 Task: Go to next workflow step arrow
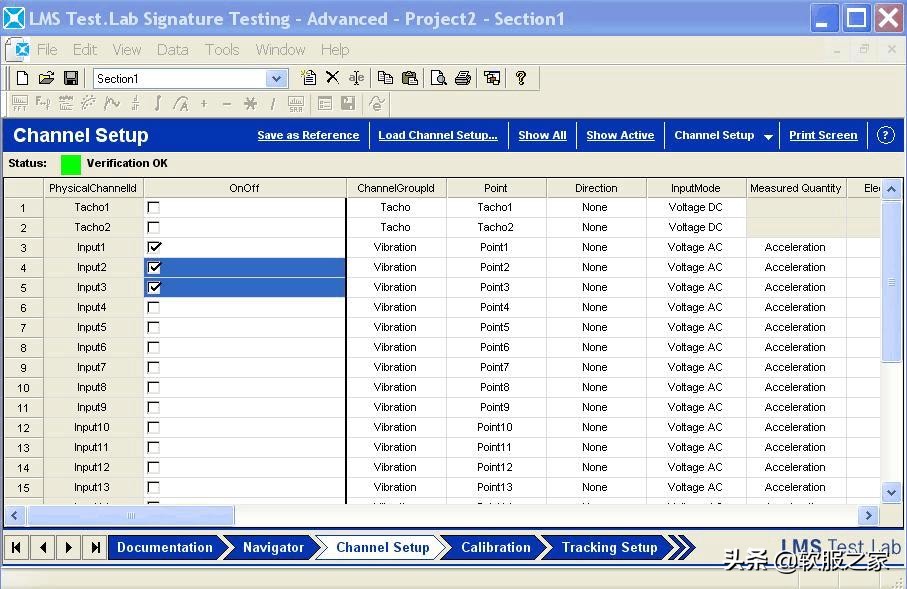[69, 547]
